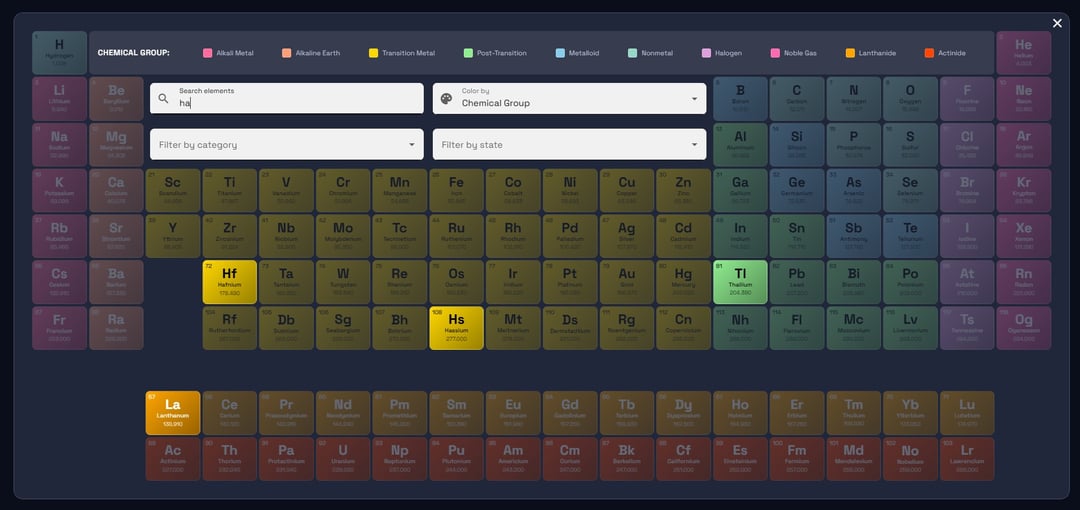Image resolution: width=1080 pixels, height=510 pixels.
Task: Select the Helium element tile
Action: (1023, 52)
